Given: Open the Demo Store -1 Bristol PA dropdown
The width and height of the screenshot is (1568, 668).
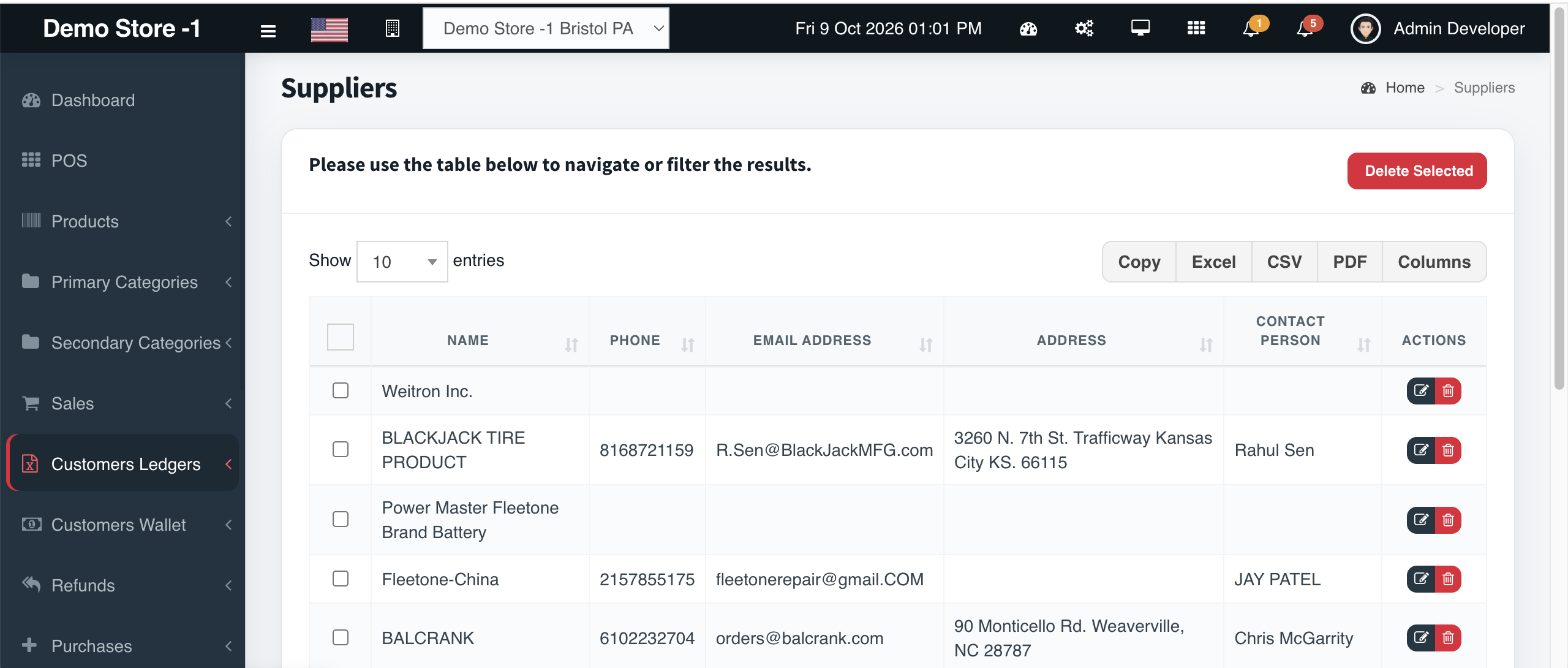Looking at the screenshot, I should coord(546,28).
